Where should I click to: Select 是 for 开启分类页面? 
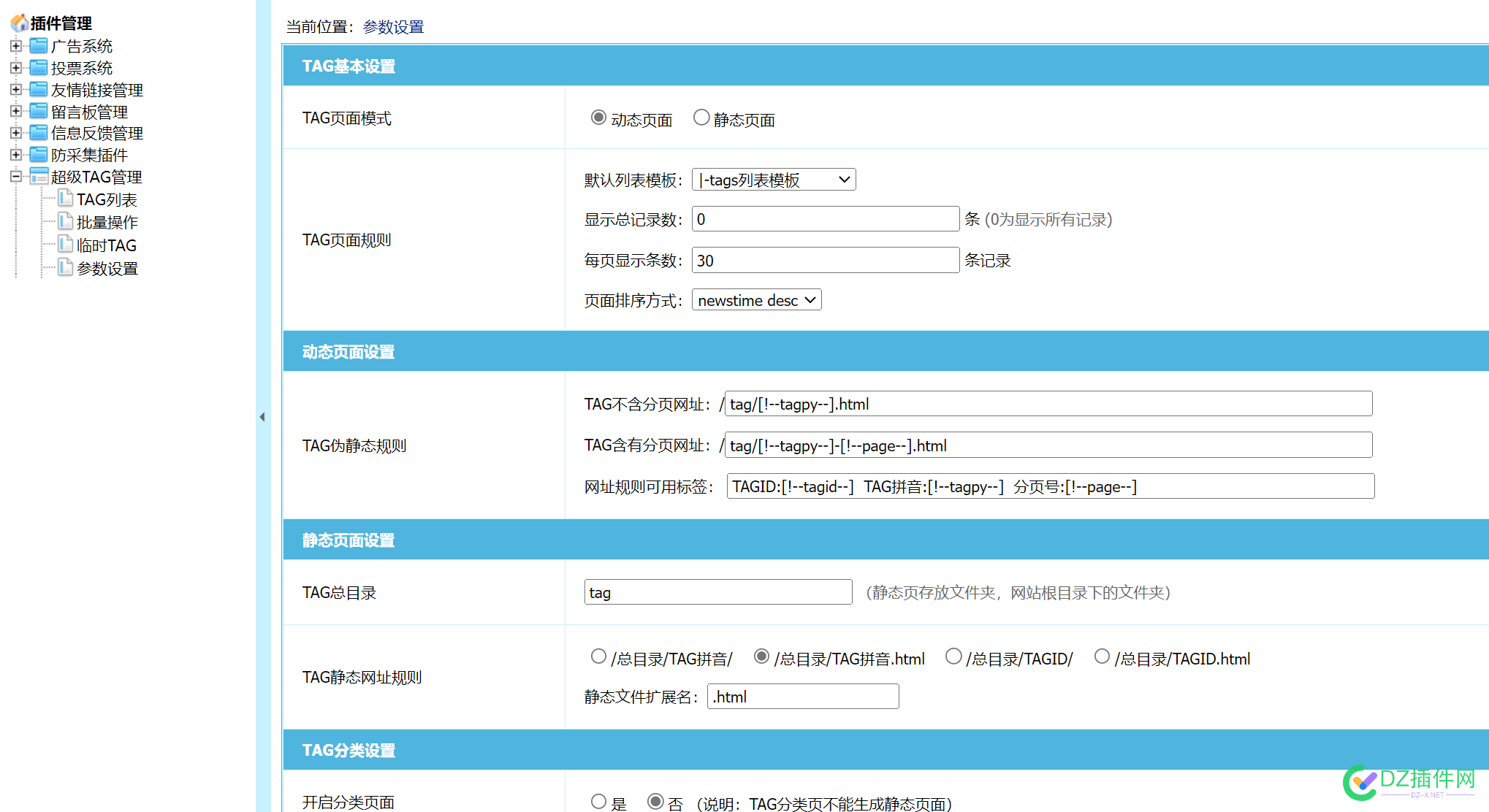click(x=598, y=801)
